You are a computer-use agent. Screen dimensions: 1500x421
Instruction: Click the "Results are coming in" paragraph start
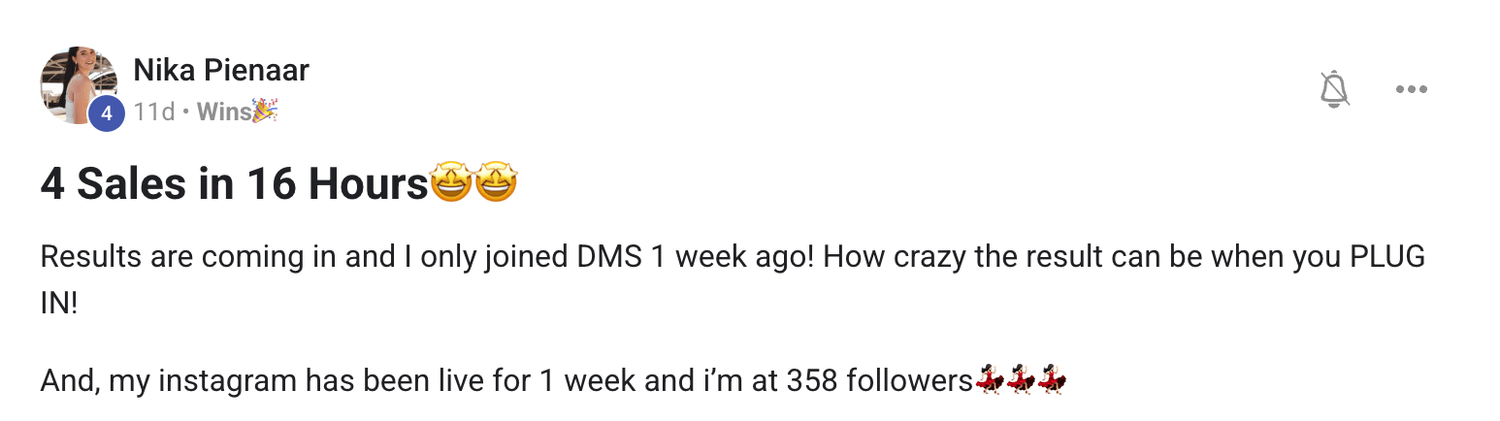[120, 257]
